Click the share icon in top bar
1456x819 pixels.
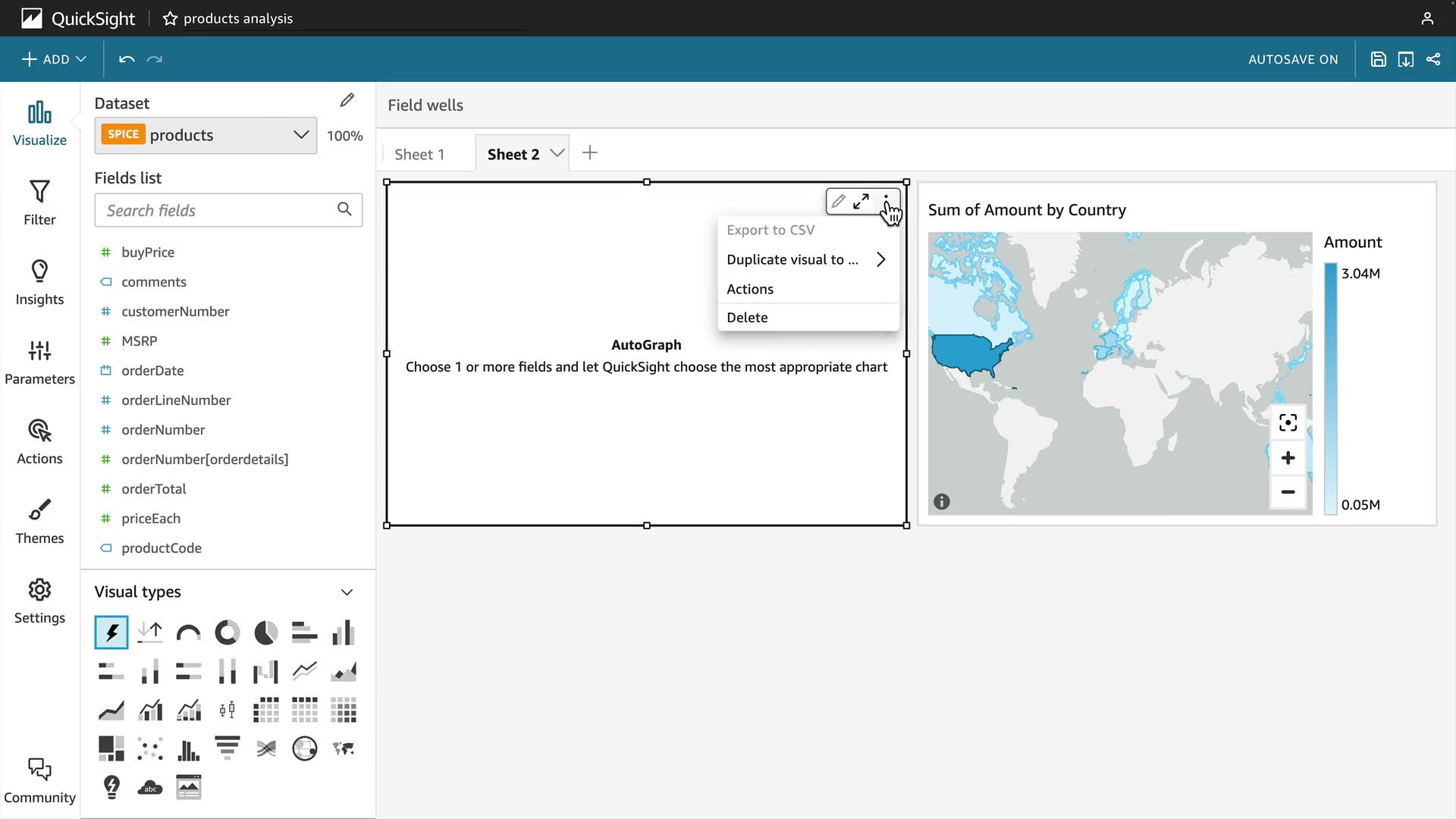click(1433, 59)
